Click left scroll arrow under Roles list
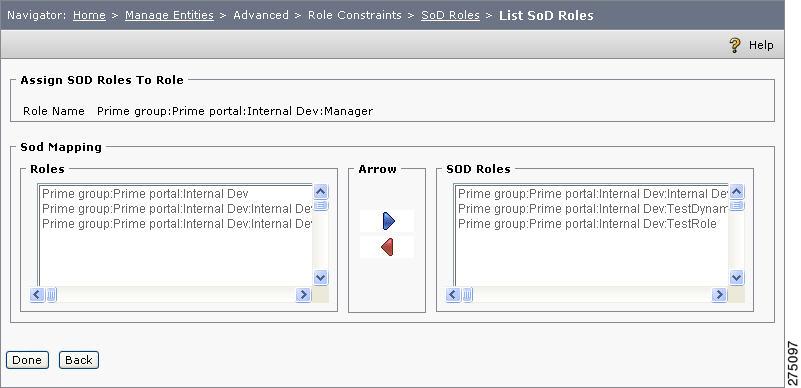 click(37, 295)
